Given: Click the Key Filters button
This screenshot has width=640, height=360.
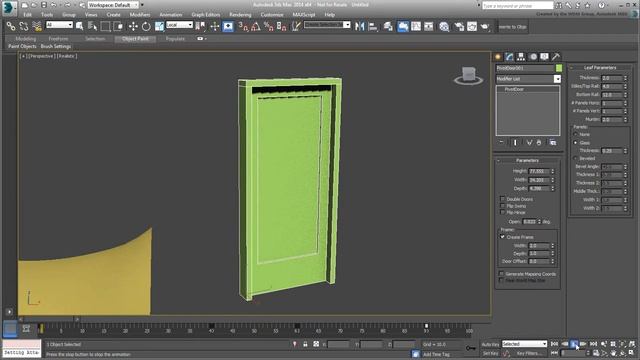Looking at the screenshot, I should point(529,353).
